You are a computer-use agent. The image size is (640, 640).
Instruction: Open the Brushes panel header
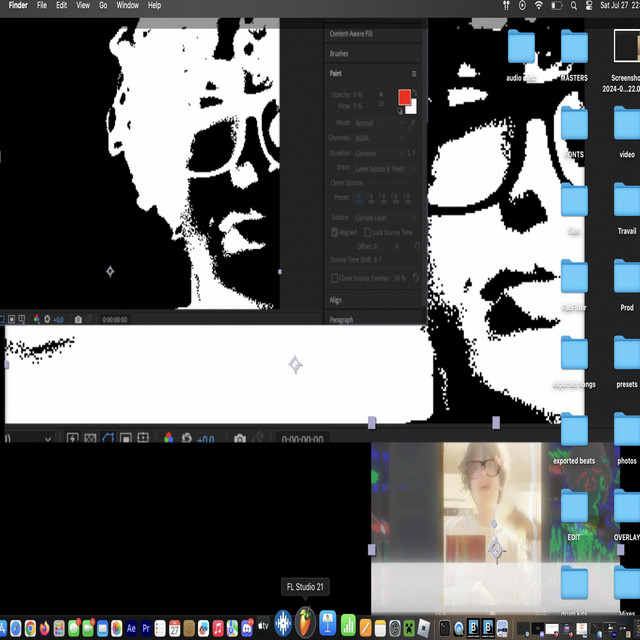[x=340, y=54]
